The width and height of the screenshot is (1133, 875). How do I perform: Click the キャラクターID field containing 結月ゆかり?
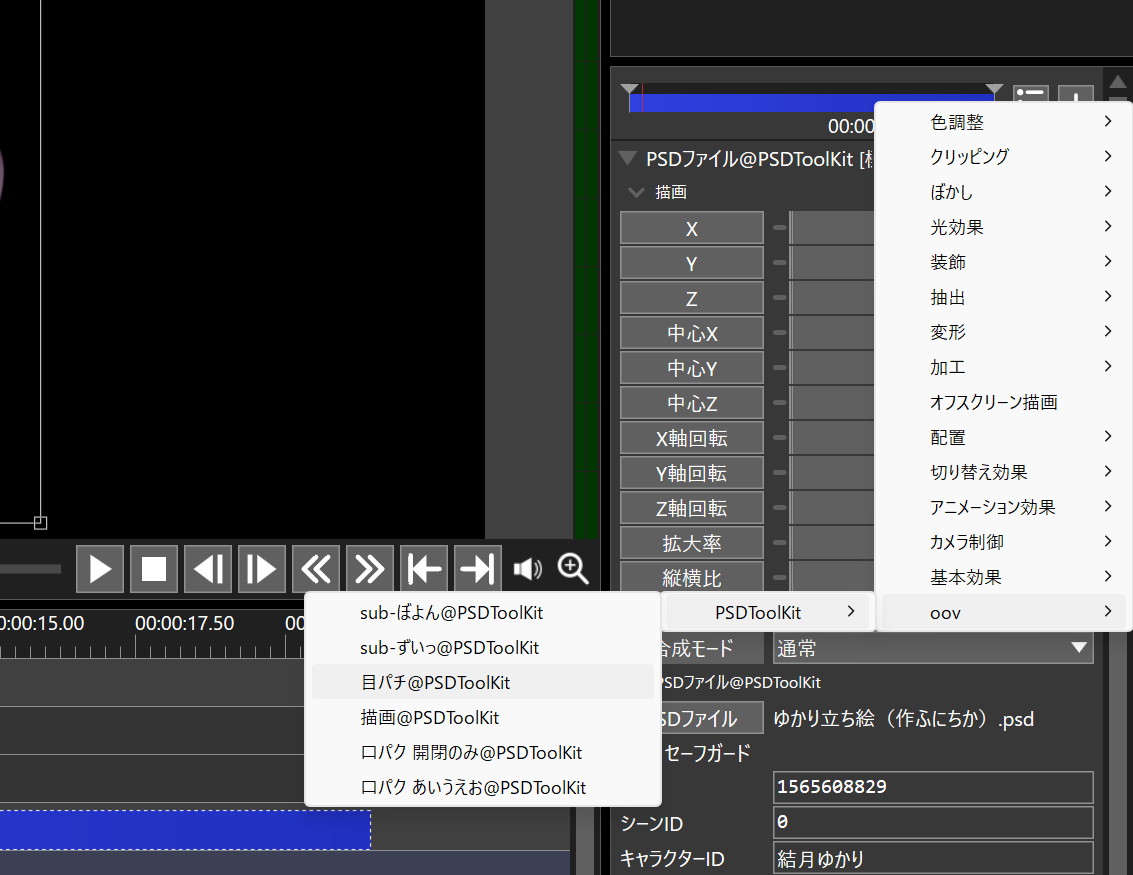[932, 858]
